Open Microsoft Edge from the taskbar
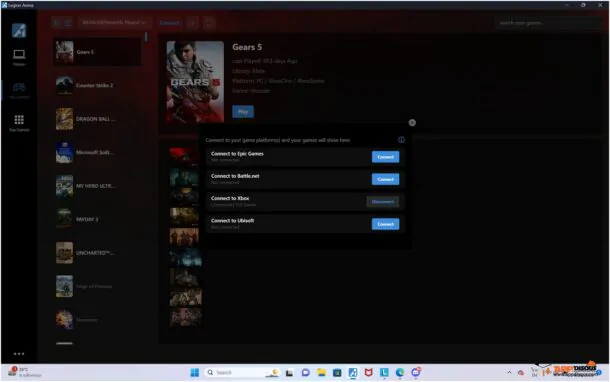 (400, 373)
